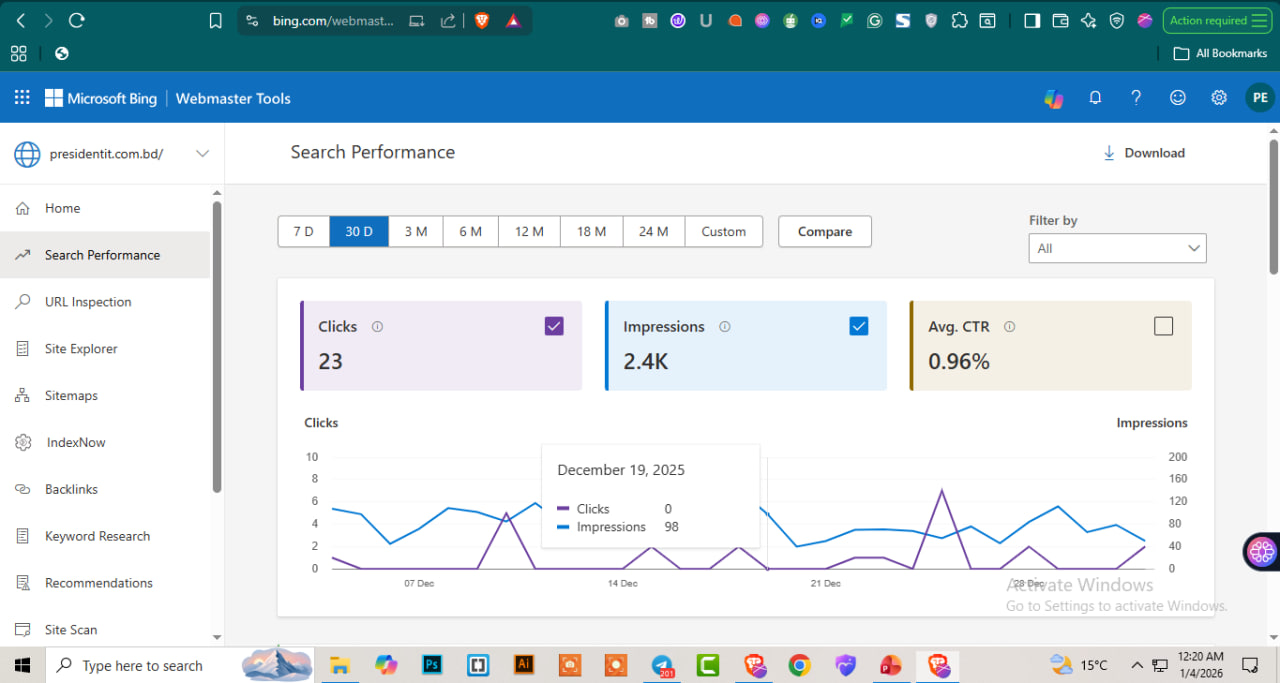Click the Impressions info icon

[x=725, y=327]
